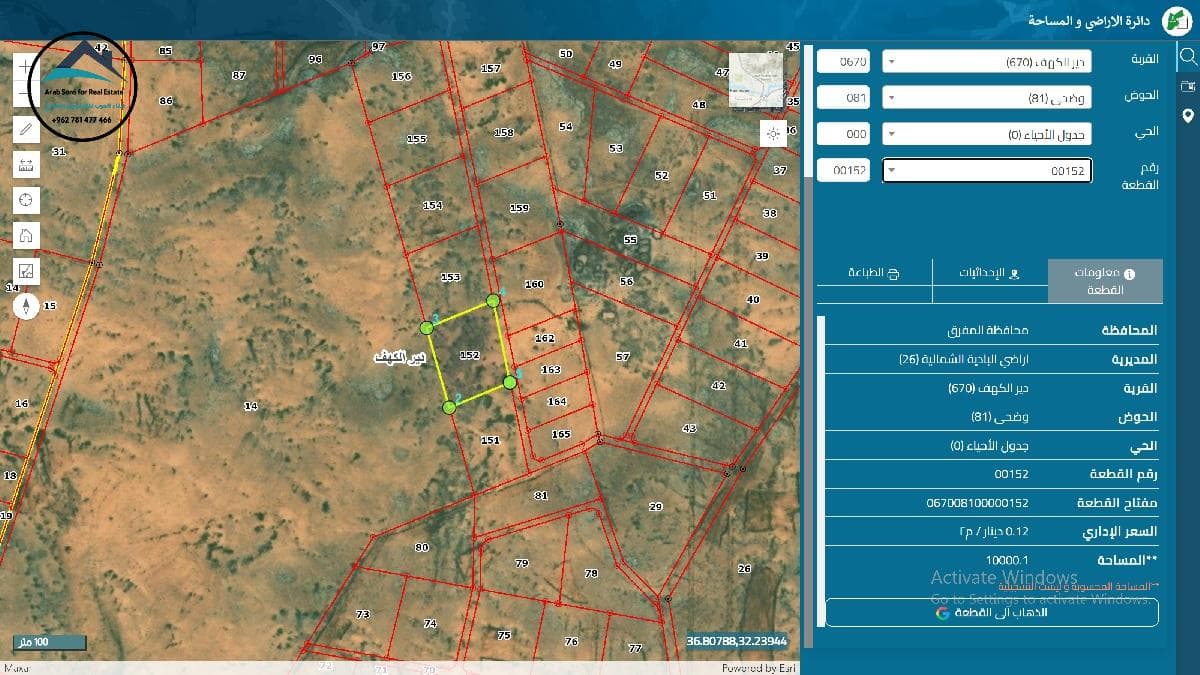The image size is (1200, 675).
Task: Select the pencil draw tool
Action: pyautogui.click(x=26, y=128)
